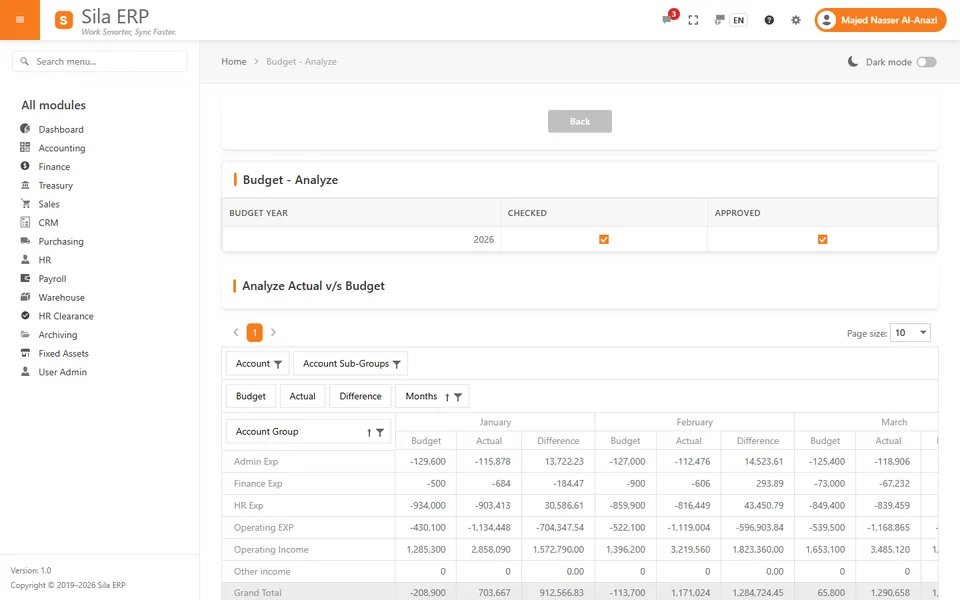960x600 pixels.
Task: Toggle the APPROVED checkbox for 2026
Action: (822, 239)
